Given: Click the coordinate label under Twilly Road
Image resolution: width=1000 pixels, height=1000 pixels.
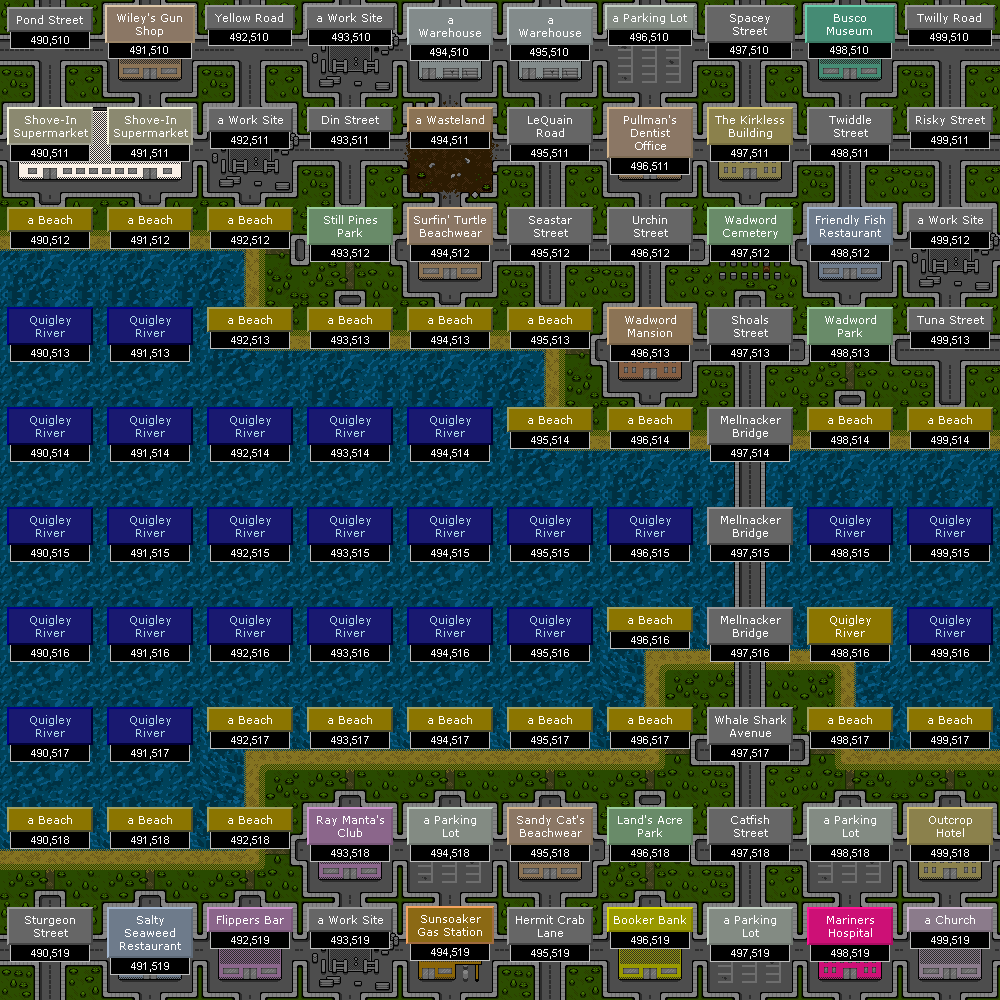Looking at the screenshot, I should (x=950, y=37).
